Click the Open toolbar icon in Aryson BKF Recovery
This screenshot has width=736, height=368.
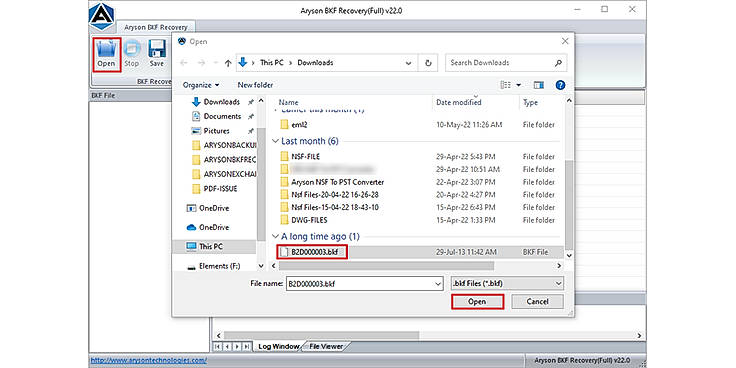pyautogui.click(x=107, y=55)
